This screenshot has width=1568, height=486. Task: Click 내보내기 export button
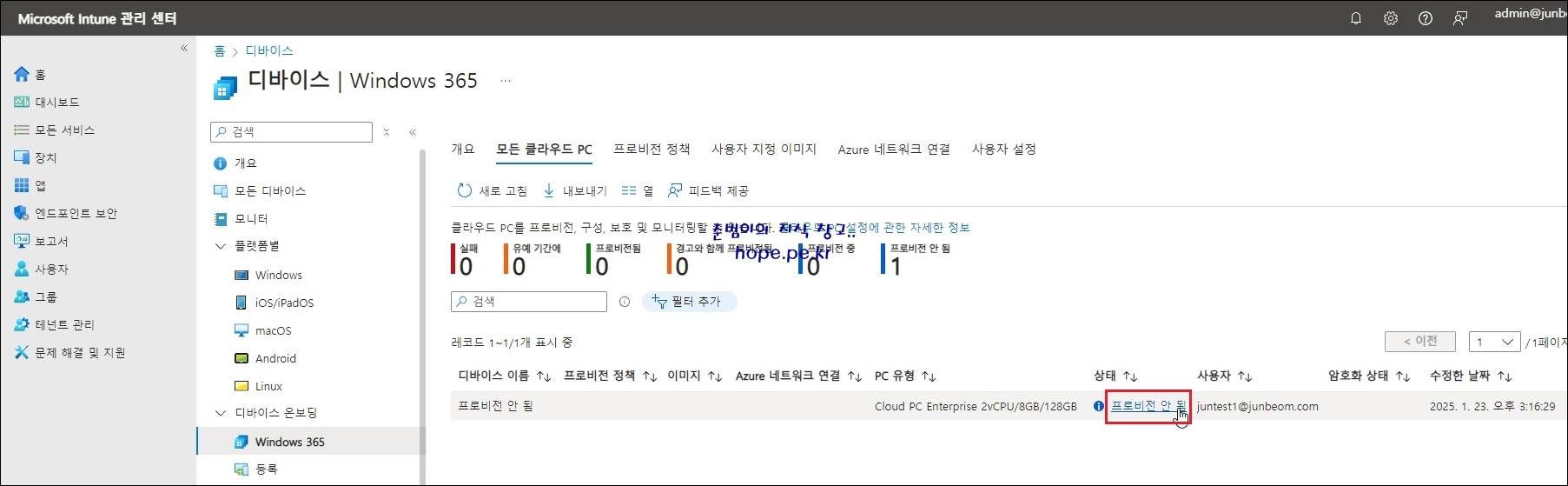[575, 191]
